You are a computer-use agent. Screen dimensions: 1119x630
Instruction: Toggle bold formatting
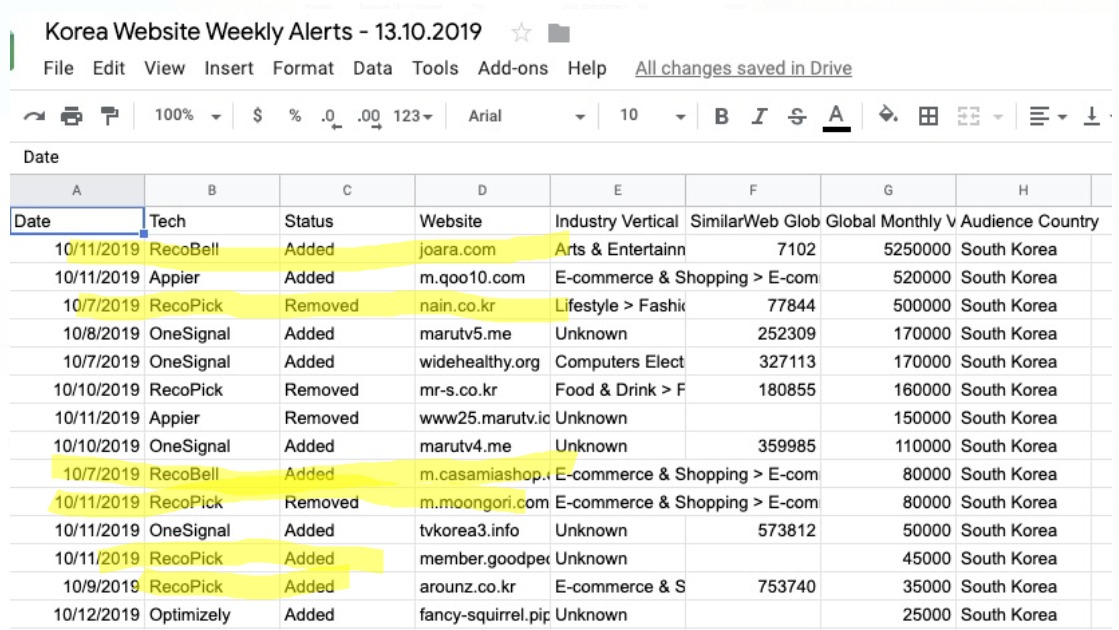[721, 116]
